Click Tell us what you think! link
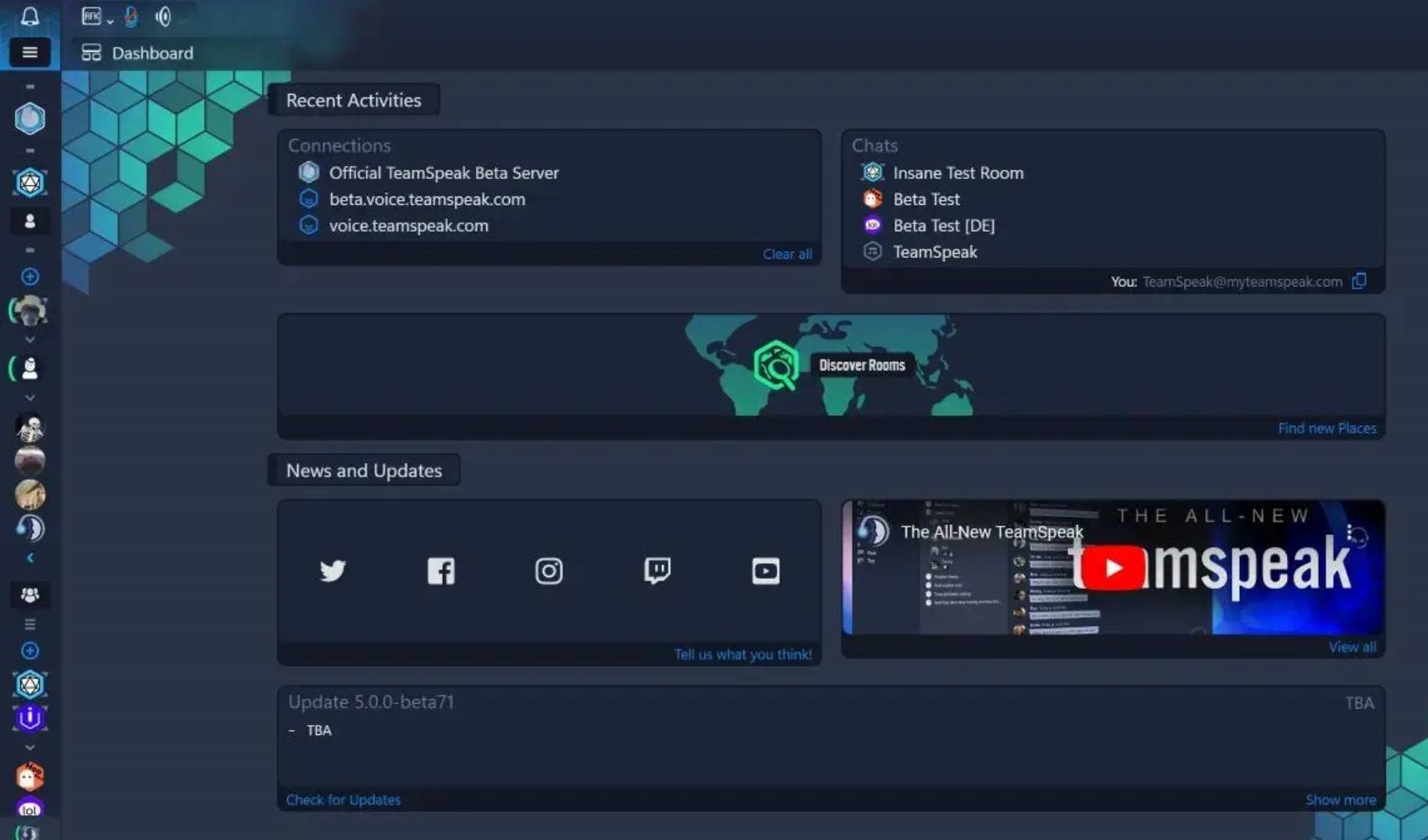The width and height of the screenshot is (1428, 840). point(743,654)
